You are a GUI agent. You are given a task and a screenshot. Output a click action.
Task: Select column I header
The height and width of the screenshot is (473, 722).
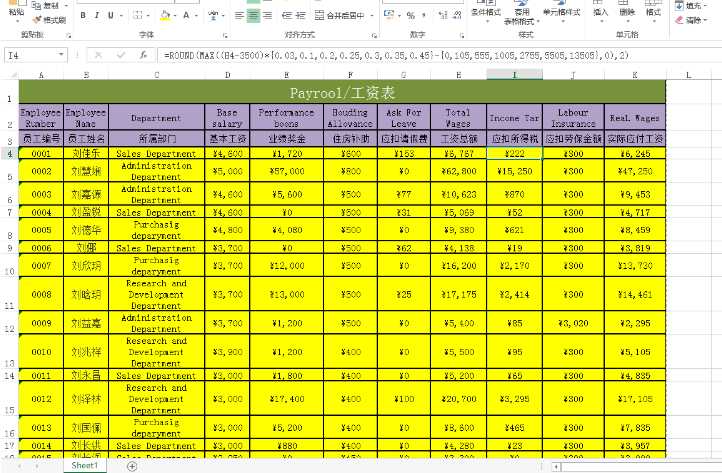tap(514, 75)
